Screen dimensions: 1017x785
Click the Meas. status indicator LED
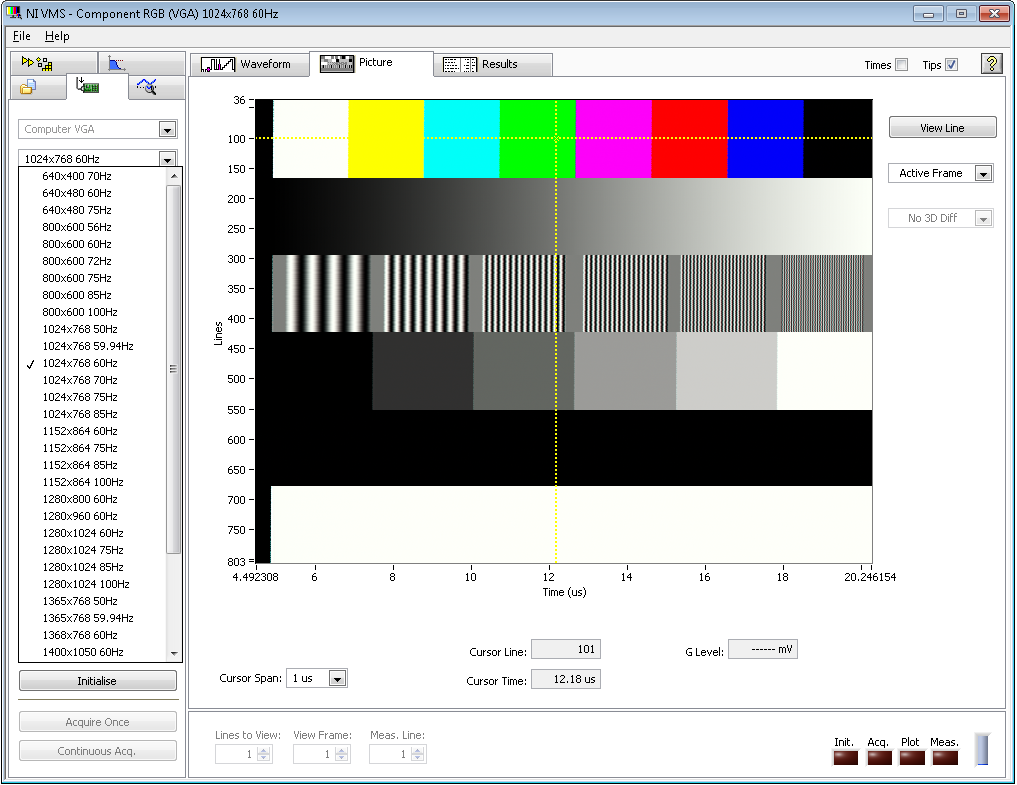[945, 758]
